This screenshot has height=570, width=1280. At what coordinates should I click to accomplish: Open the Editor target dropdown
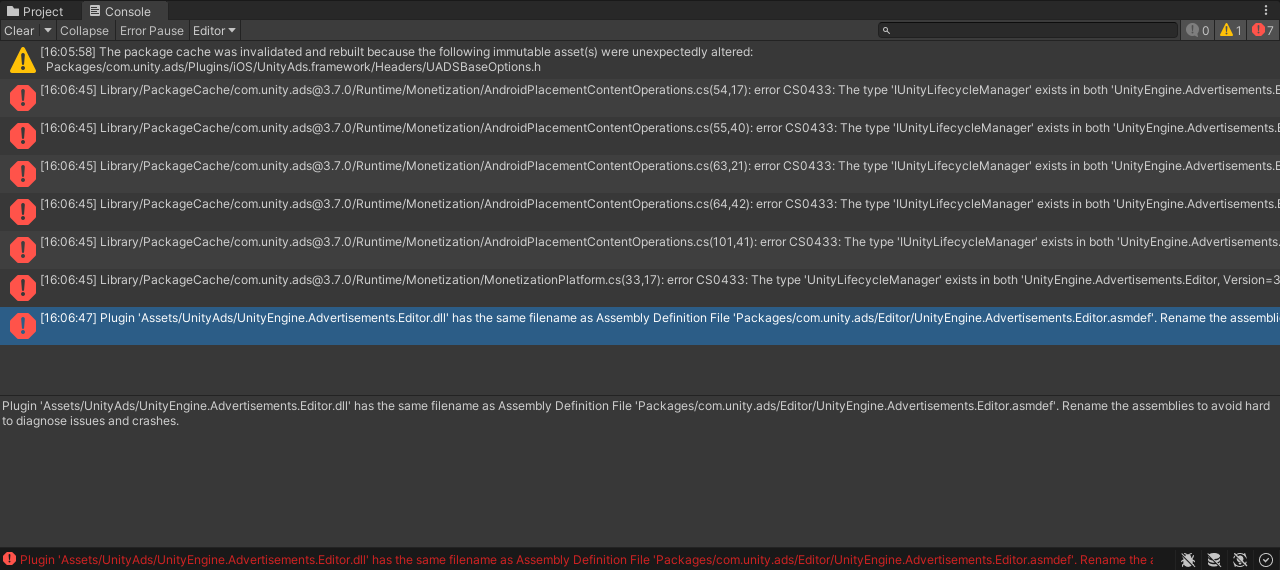[214, 30]
